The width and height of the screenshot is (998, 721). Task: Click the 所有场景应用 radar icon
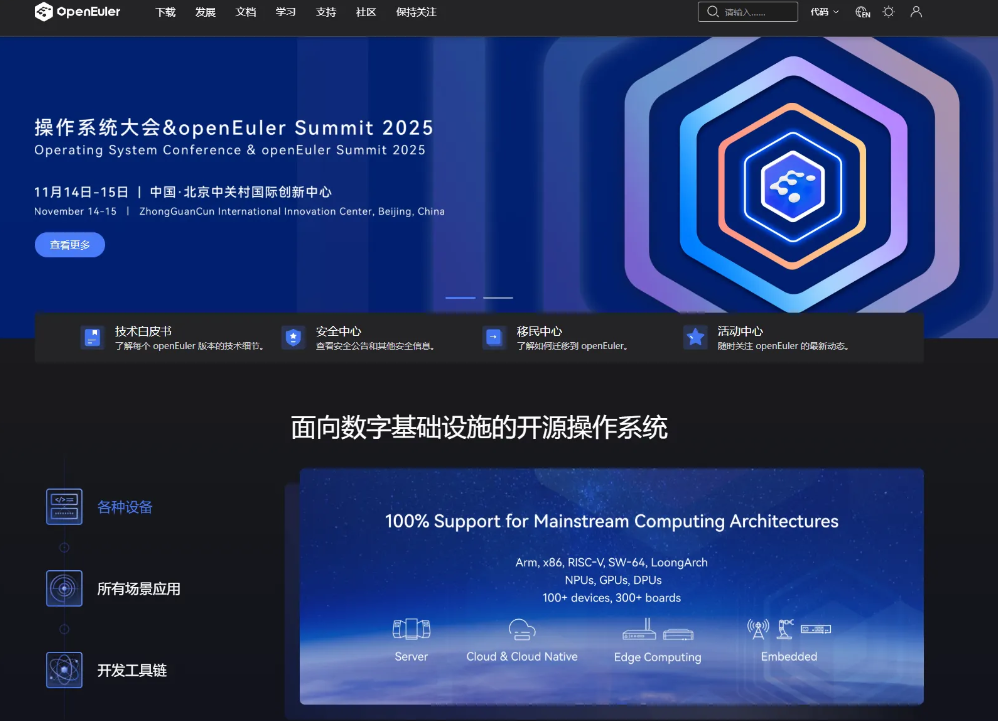click(64, 588)
